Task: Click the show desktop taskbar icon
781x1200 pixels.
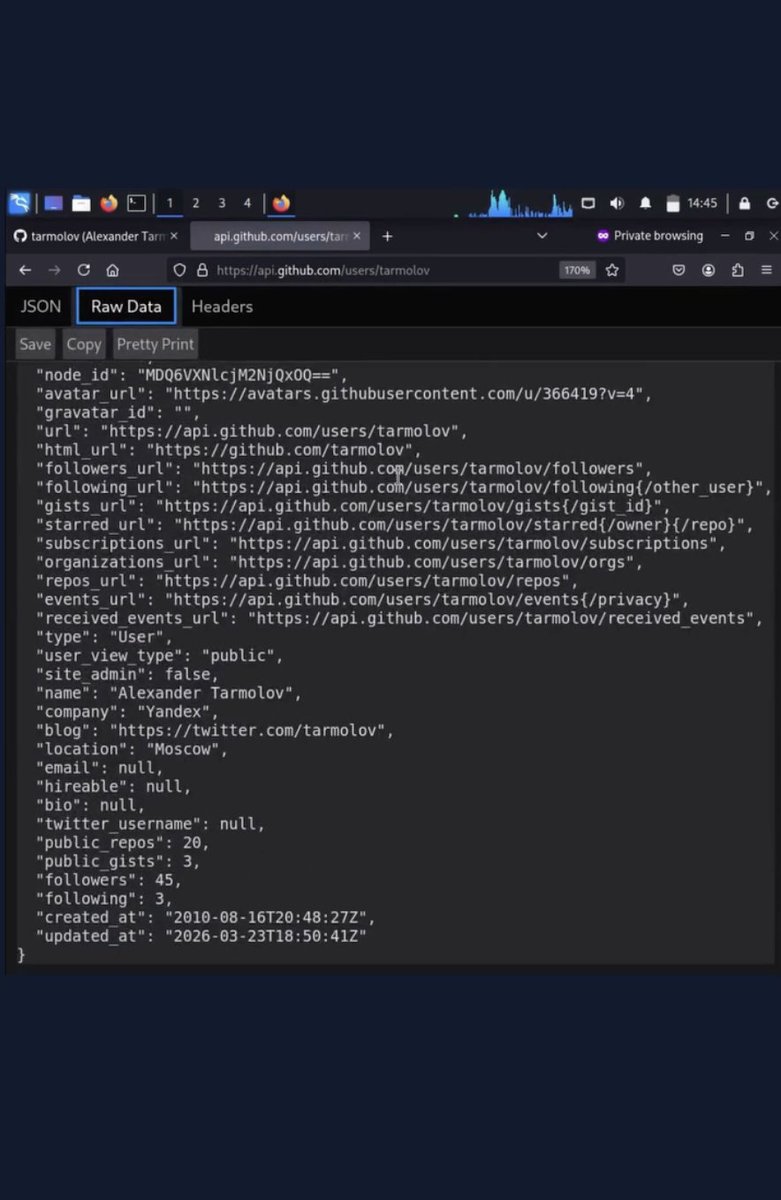Action: [53, 203]
